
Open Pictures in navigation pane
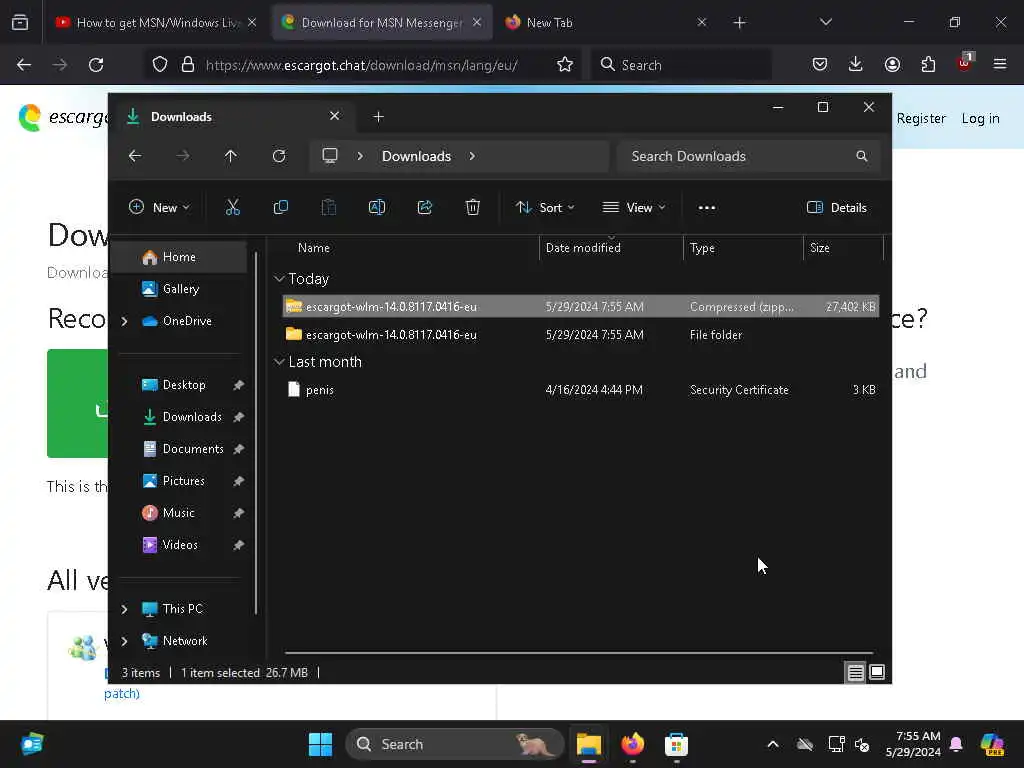coord(184,481)
